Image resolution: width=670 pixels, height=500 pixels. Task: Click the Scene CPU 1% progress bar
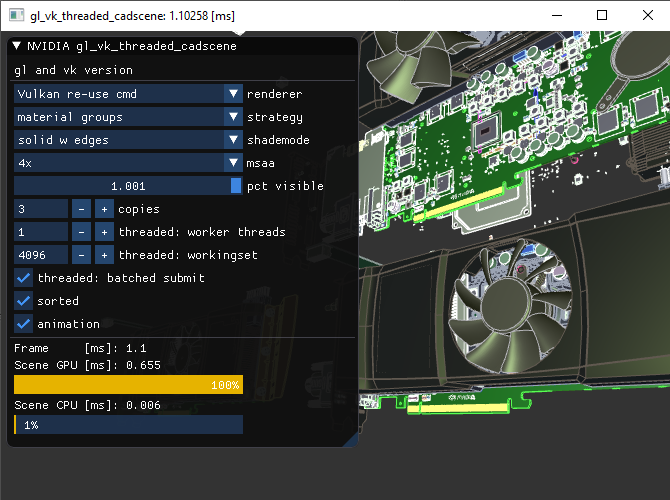point(128,425)
